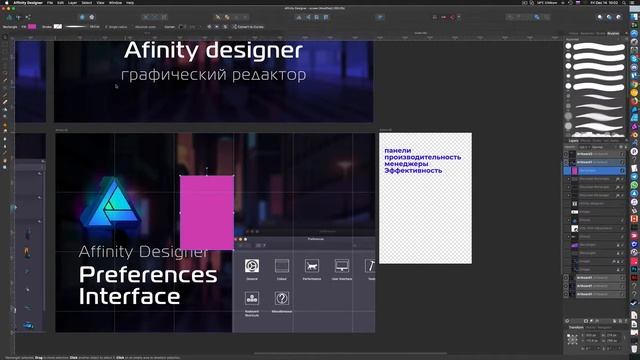Toggle visibility of the topmost Artboard layer
The height and width of the screenshot is (360, 640).
point(622,154)
